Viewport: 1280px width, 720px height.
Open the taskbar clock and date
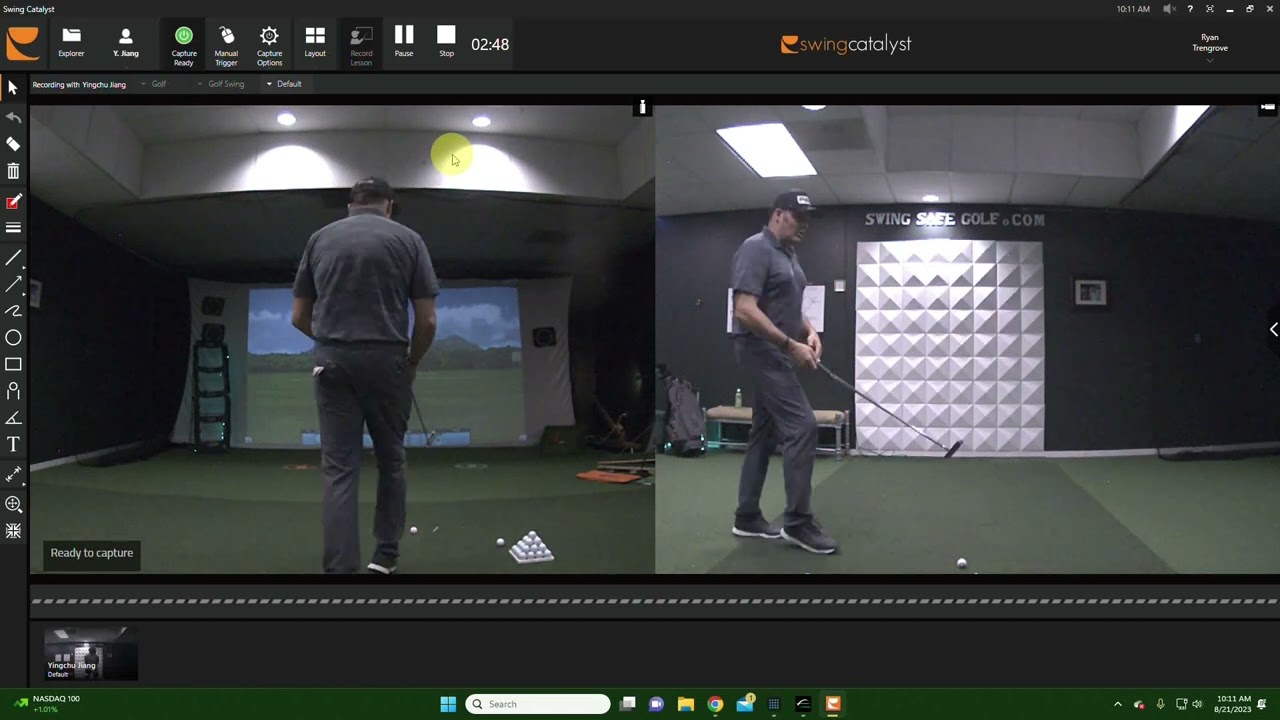tap(1234, 704)
